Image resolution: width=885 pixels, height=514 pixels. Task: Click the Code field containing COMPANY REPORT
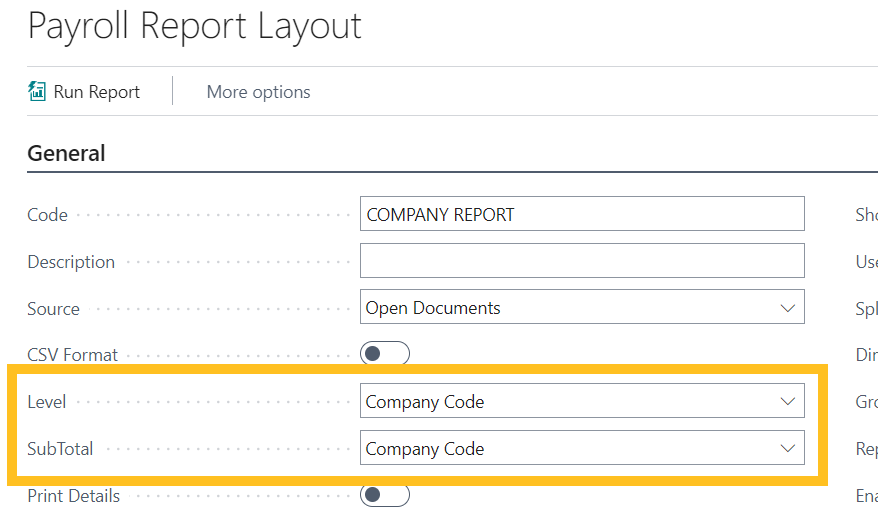tap(581, 214)
